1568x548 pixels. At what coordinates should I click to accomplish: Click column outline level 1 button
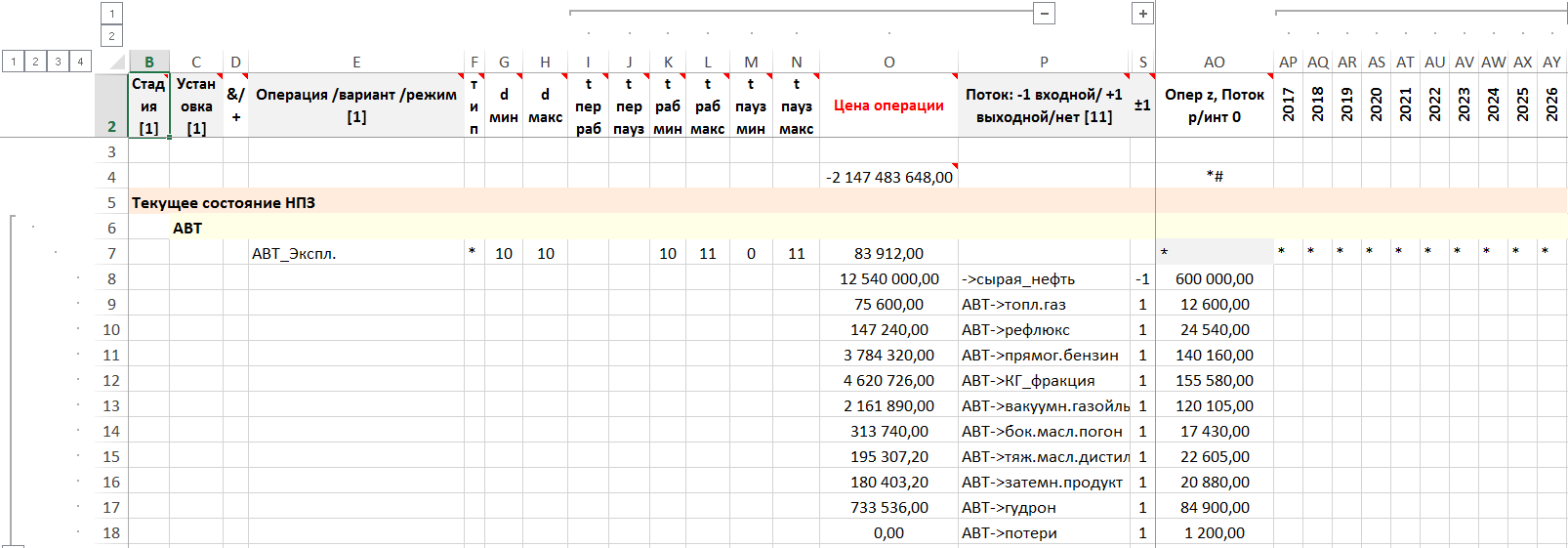(x=112, y=14)
